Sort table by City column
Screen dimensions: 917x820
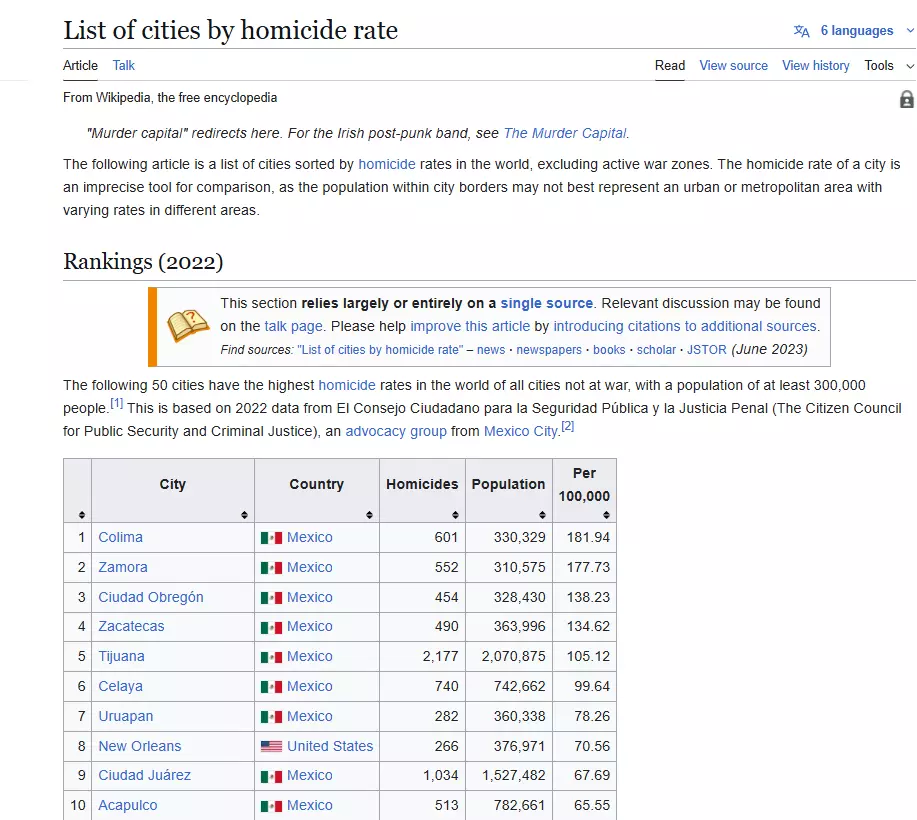pos(244,515)
